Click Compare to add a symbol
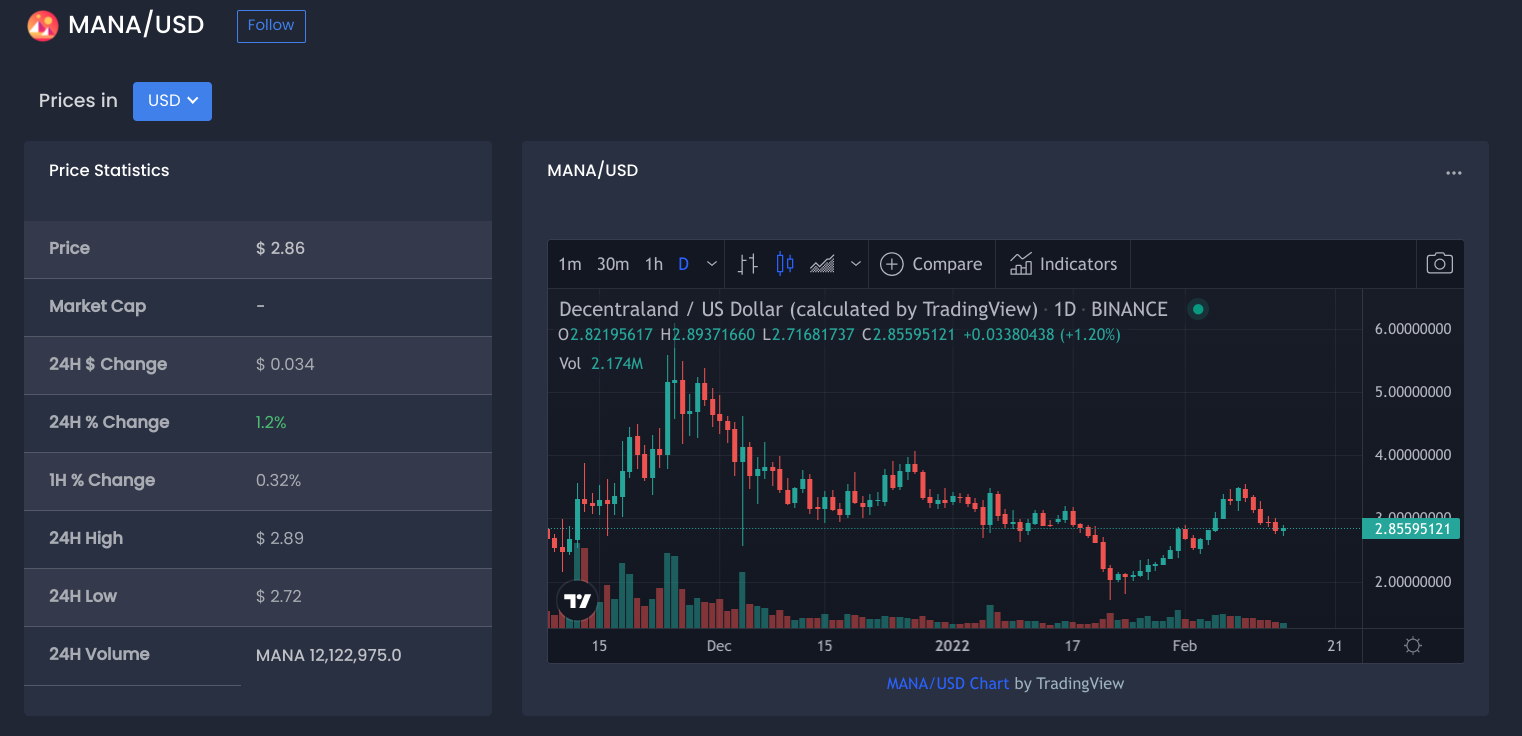Screen dimensions: 1522x736 point(931,264)
